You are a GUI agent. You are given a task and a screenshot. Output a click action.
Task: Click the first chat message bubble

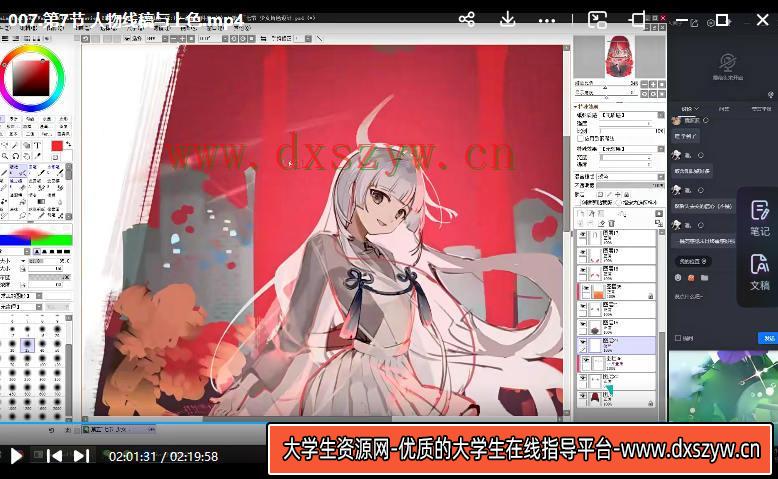[x=686, y=136]
